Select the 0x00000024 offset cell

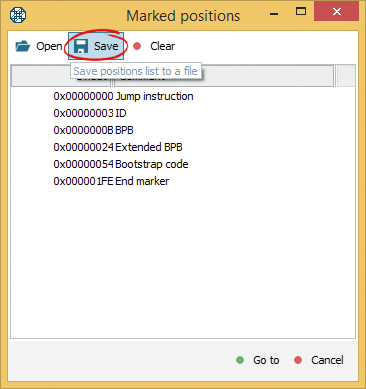(x=83, y=147)
